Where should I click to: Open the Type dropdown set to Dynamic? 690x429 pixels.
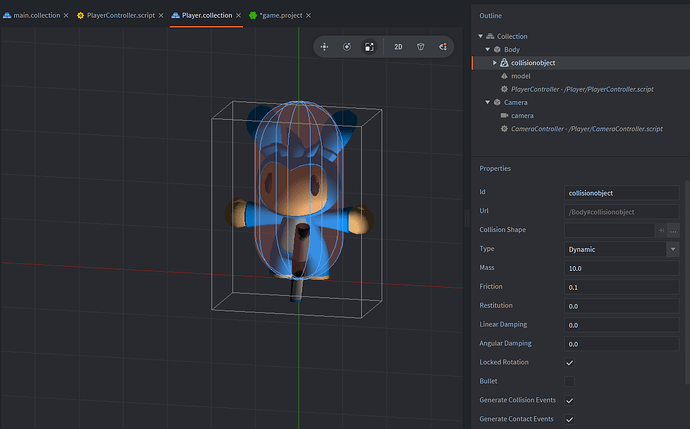click(x=621, y=249)
